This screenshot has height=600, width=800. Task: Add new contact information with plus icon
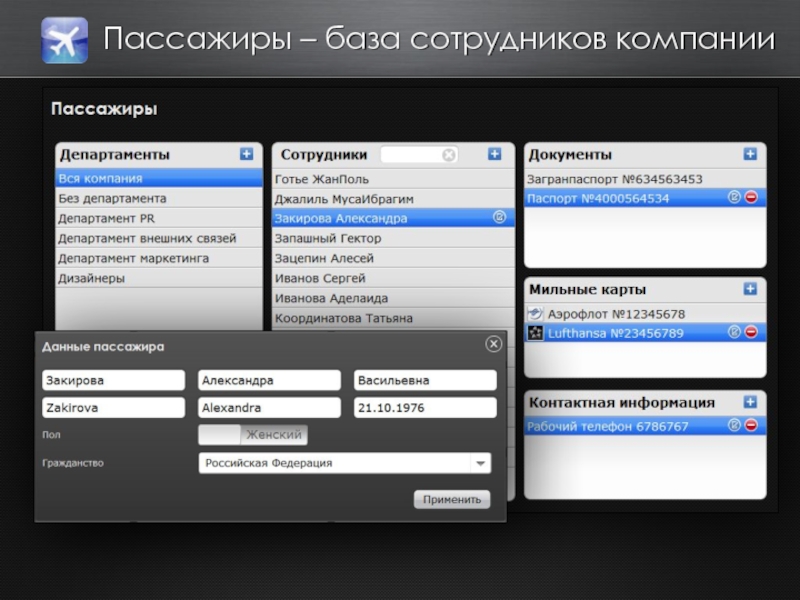[750, 402]
